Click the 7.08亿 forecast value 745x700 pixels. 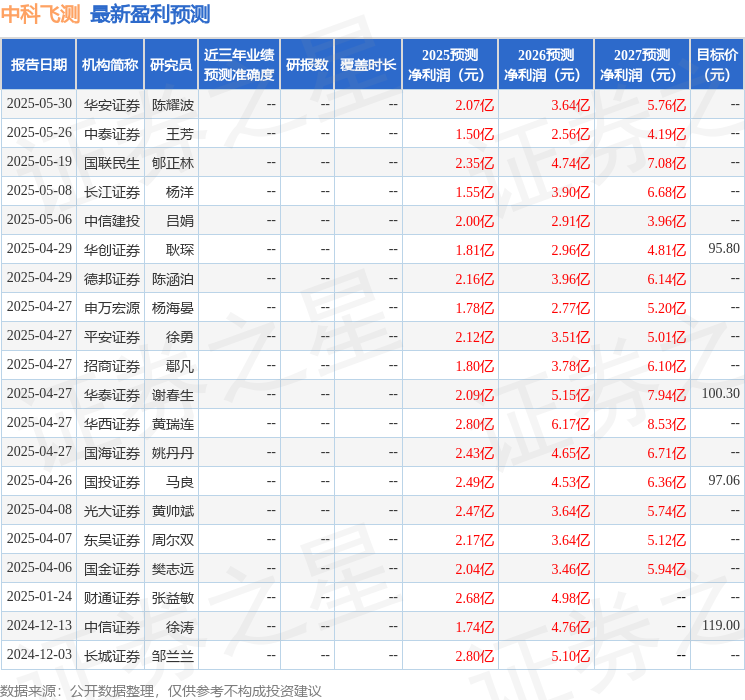(x=666, y=163)
